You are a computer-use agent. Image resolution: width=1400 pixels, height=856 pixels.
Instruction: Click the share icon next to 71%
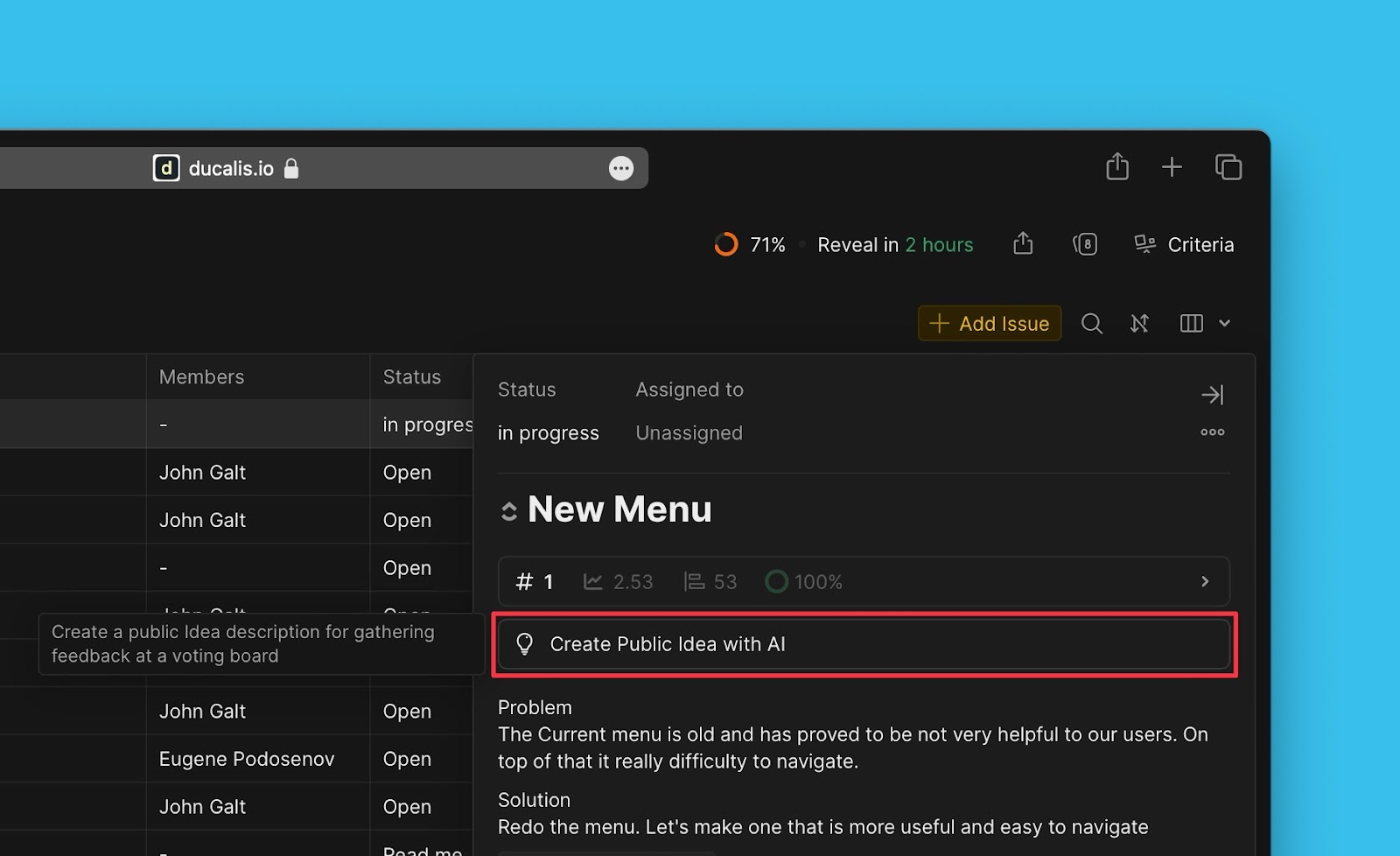click(1022, 244)
